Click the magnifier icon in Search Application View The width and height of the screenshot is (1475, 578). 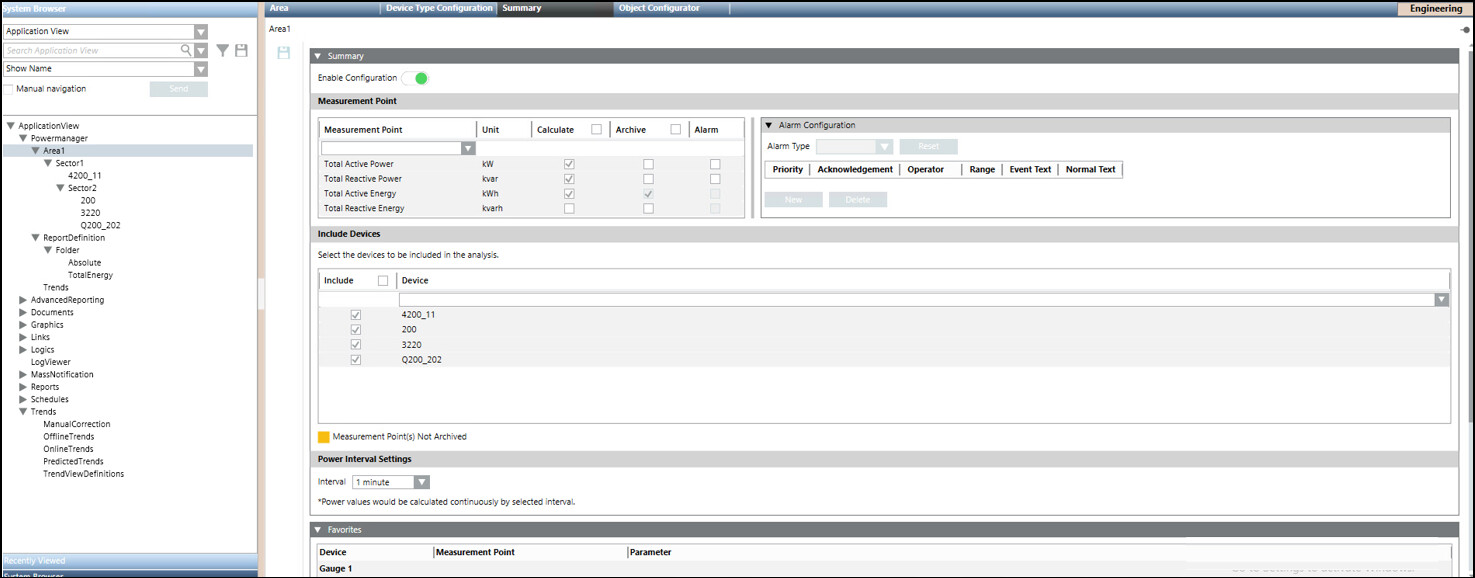click(x=186, y=50)
